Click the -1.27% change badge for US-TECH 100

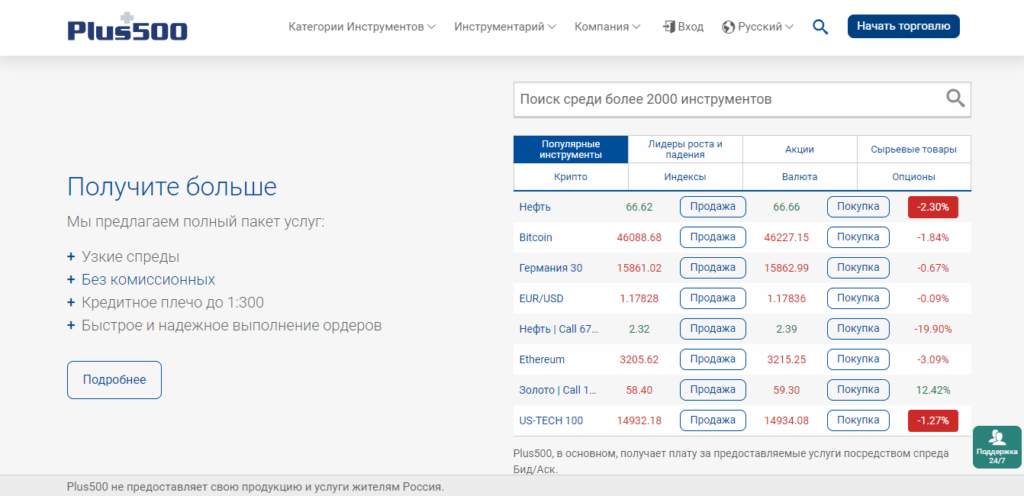pyautogui.click(x=933, y=421)
